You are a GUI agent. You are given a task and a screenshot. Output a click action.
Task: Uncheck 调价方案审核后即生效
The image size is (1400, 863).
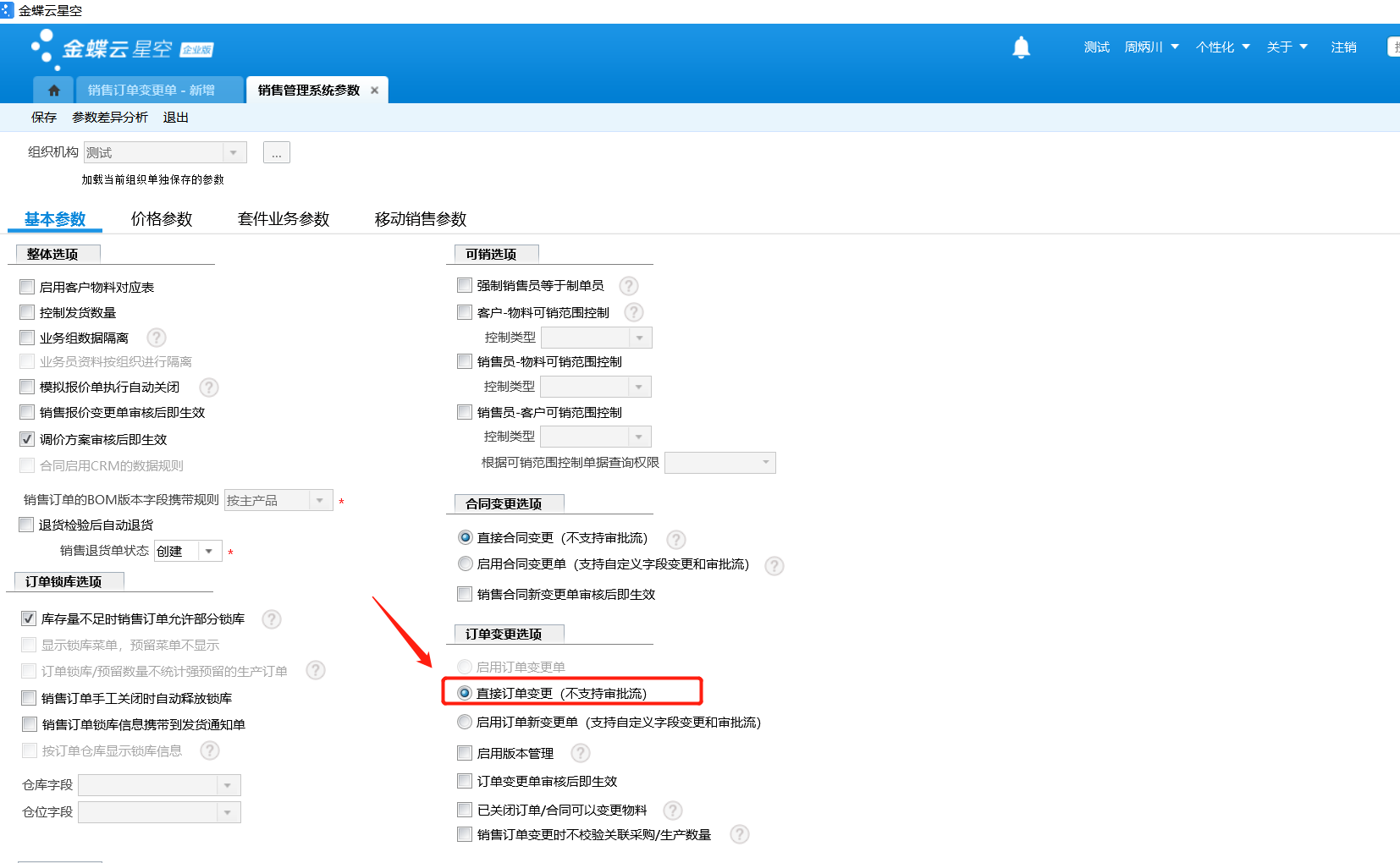point(27,439)
